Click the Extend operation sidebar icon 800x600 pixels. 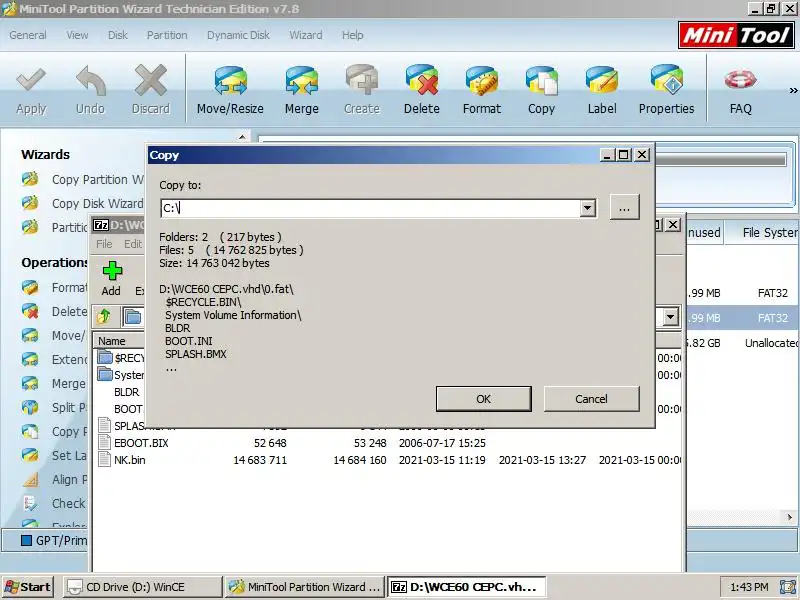click(x=30, y=359)
